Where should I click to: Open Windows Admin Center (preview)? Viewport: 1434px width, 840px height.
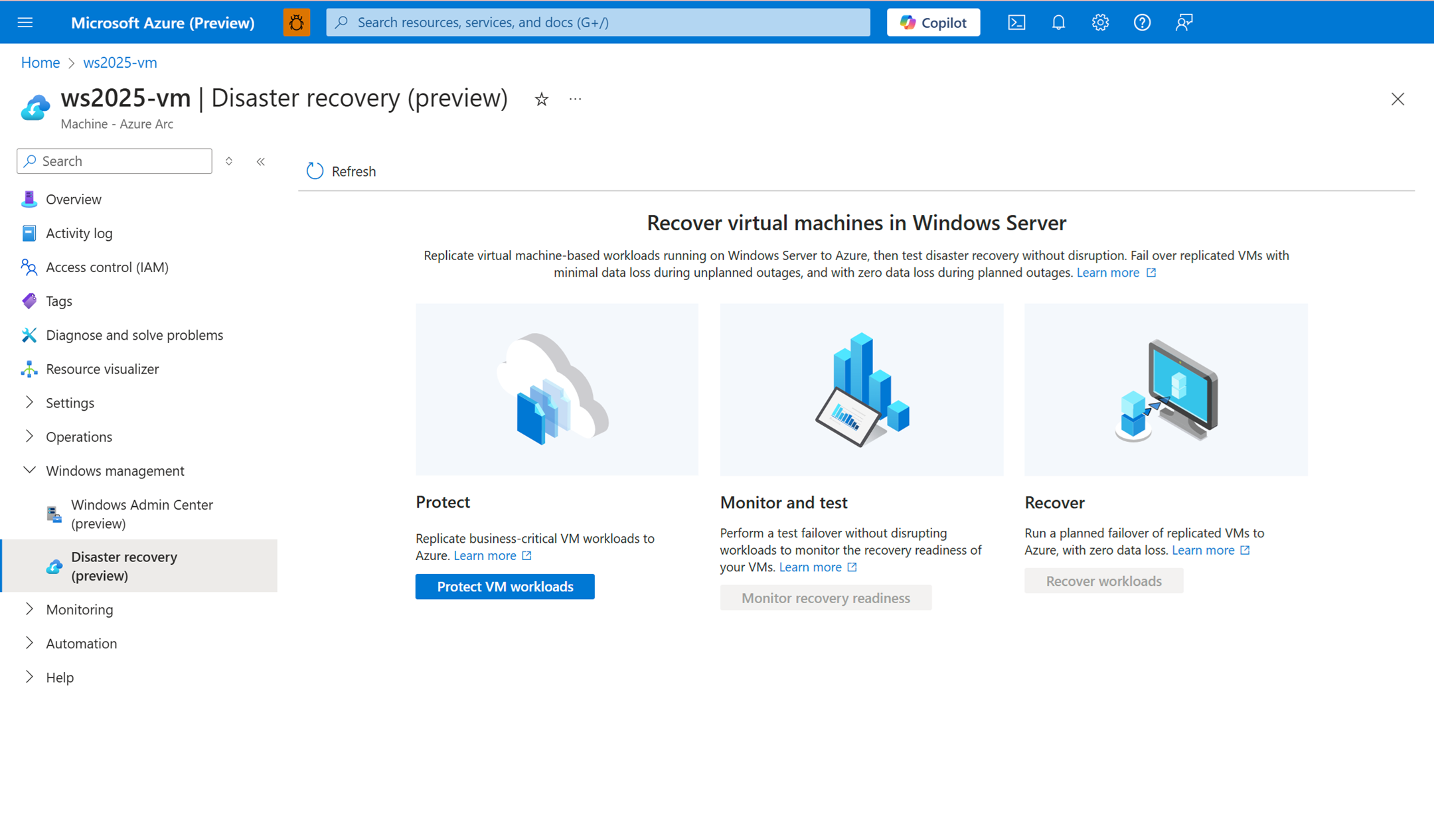point(142,514)
